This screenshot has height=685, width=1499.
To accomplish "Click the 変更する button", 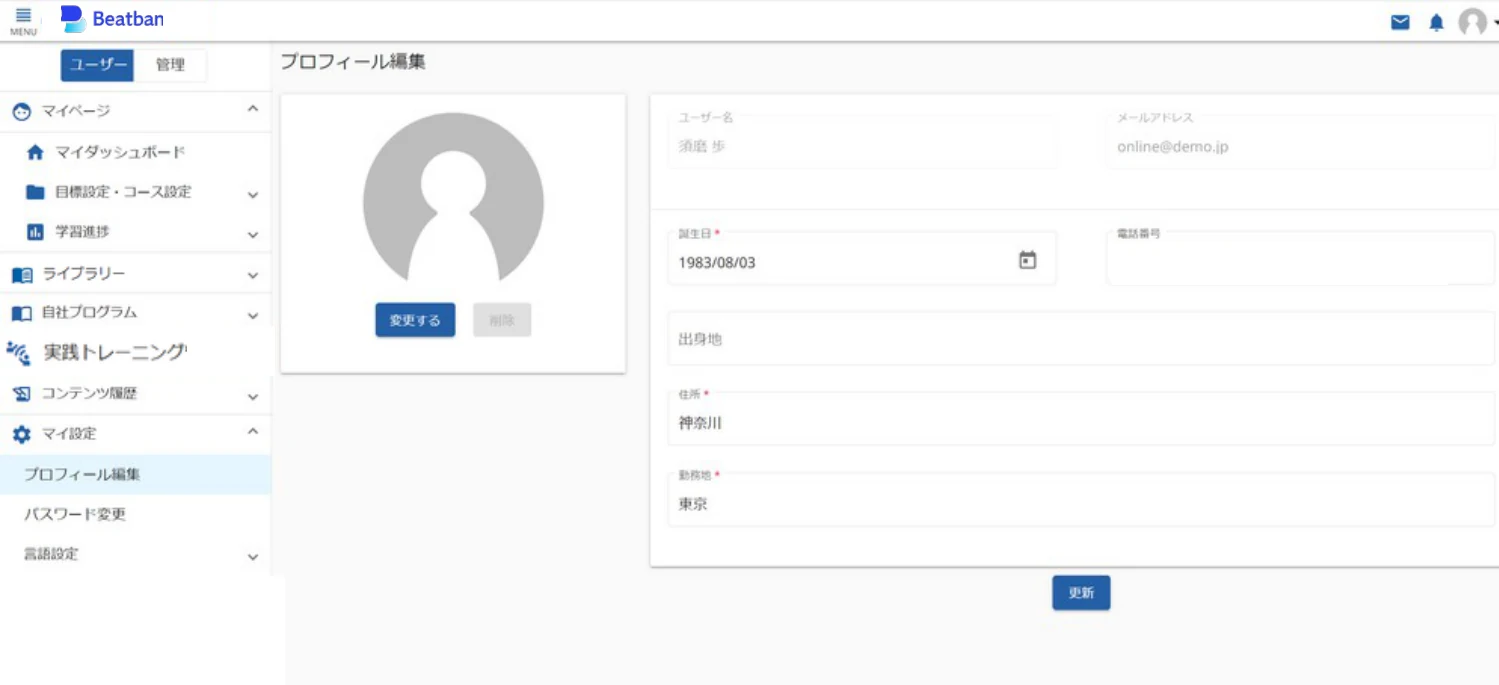I will click(415, 320).
